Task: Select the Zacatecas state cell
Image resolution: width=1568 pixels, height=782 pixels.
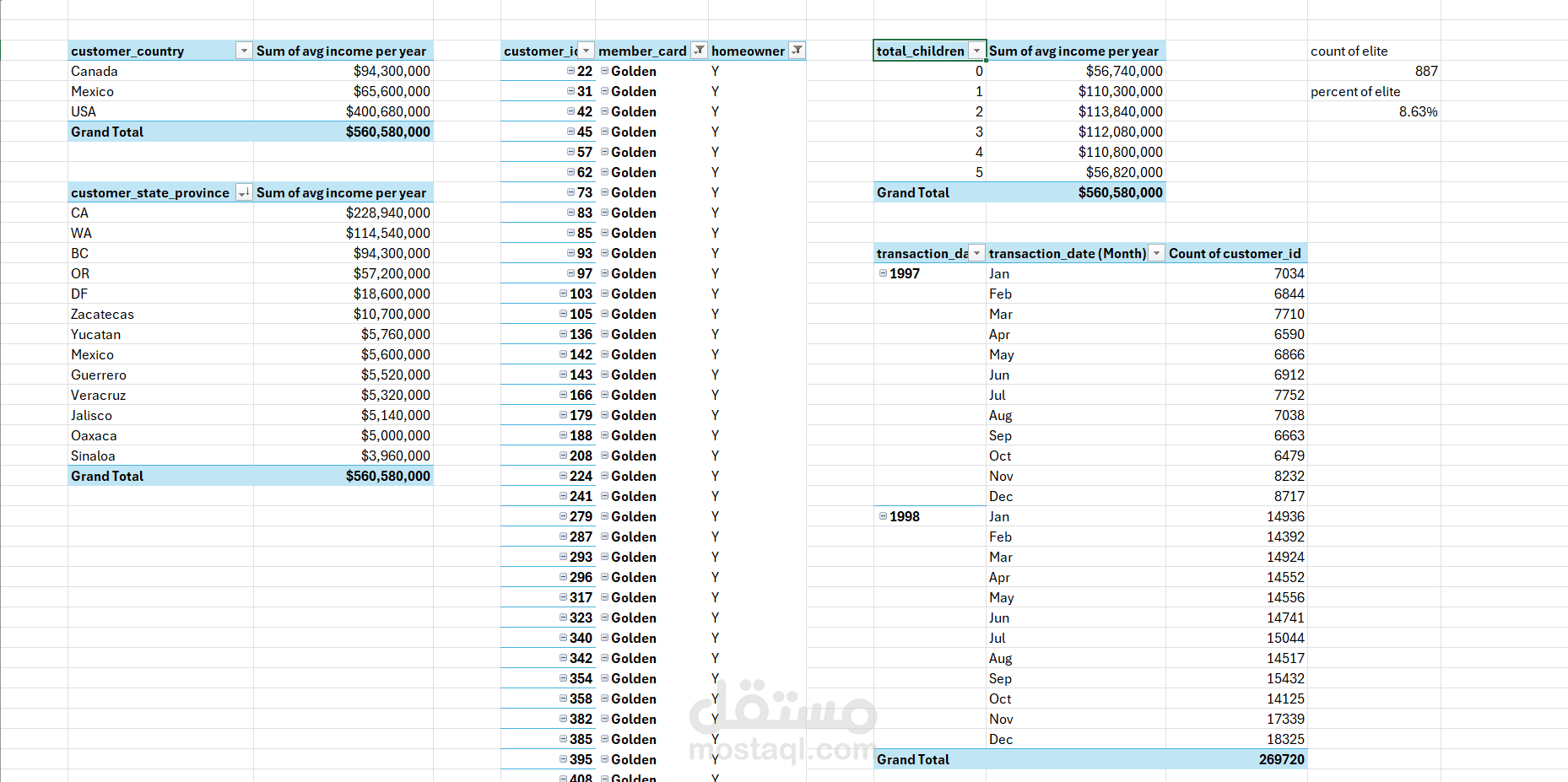Action: (160, 314)
